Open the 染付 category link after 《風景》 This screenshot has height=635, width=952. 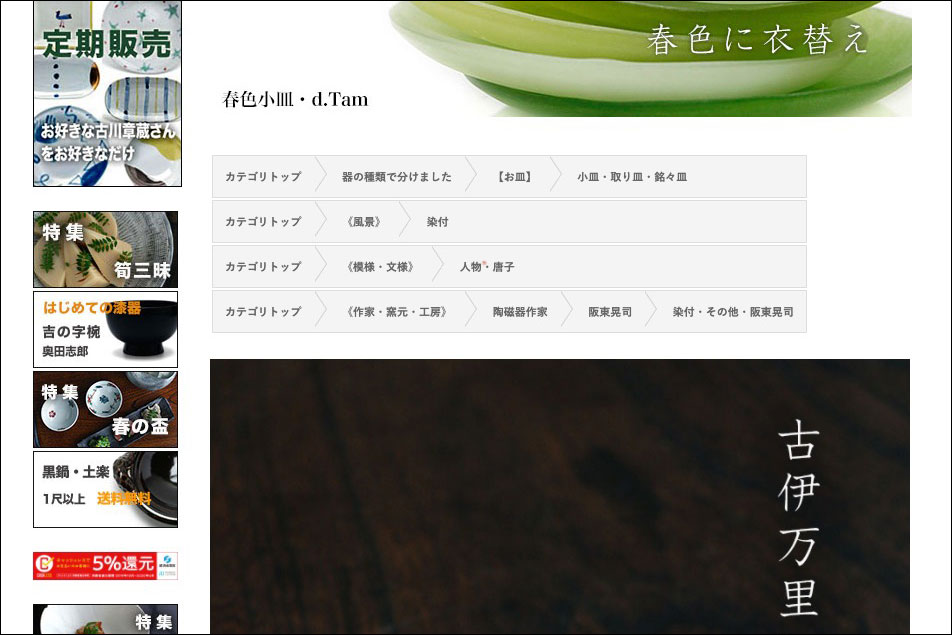pos(437,222)
